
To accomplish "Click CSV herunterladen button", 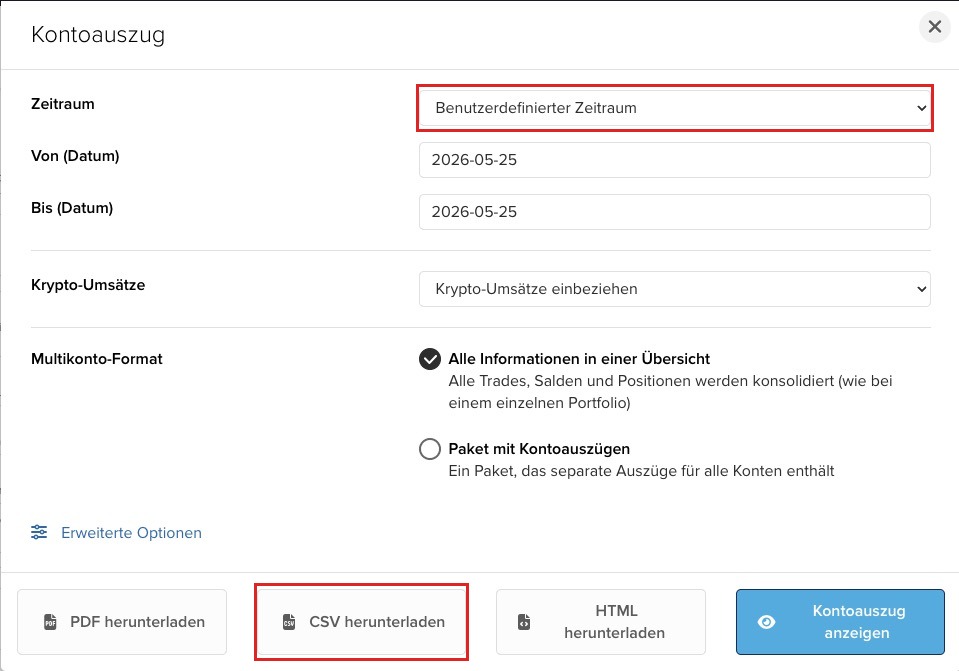I will [361, 622].
